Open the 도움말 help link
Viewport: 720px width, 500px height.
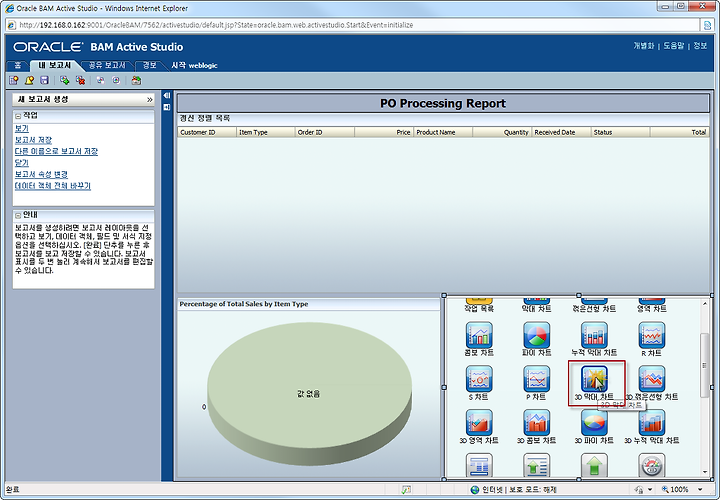[x=674, y=46]
